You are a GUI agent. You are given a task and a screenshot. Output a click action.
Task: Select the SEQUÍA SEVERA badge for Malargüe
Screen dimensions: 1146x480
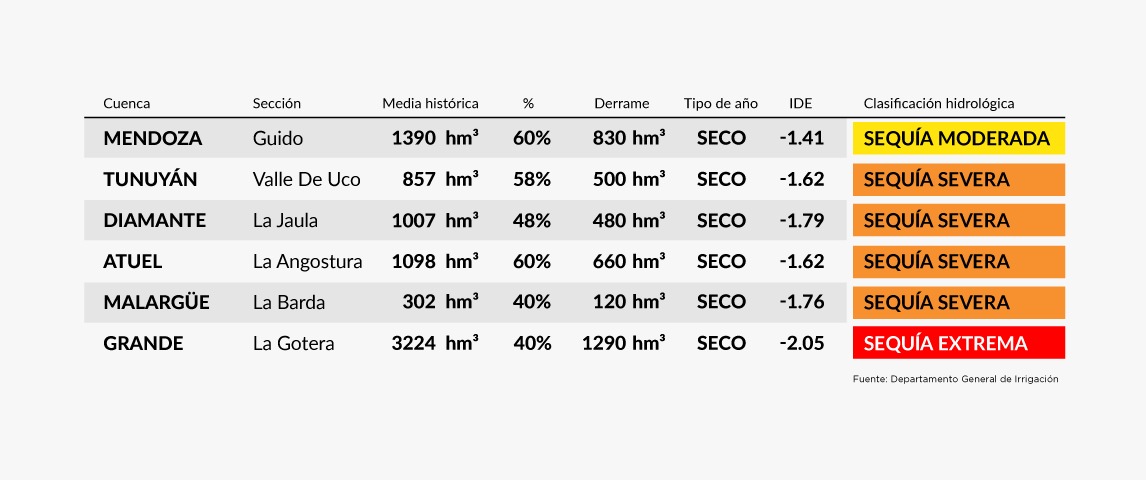958,302
